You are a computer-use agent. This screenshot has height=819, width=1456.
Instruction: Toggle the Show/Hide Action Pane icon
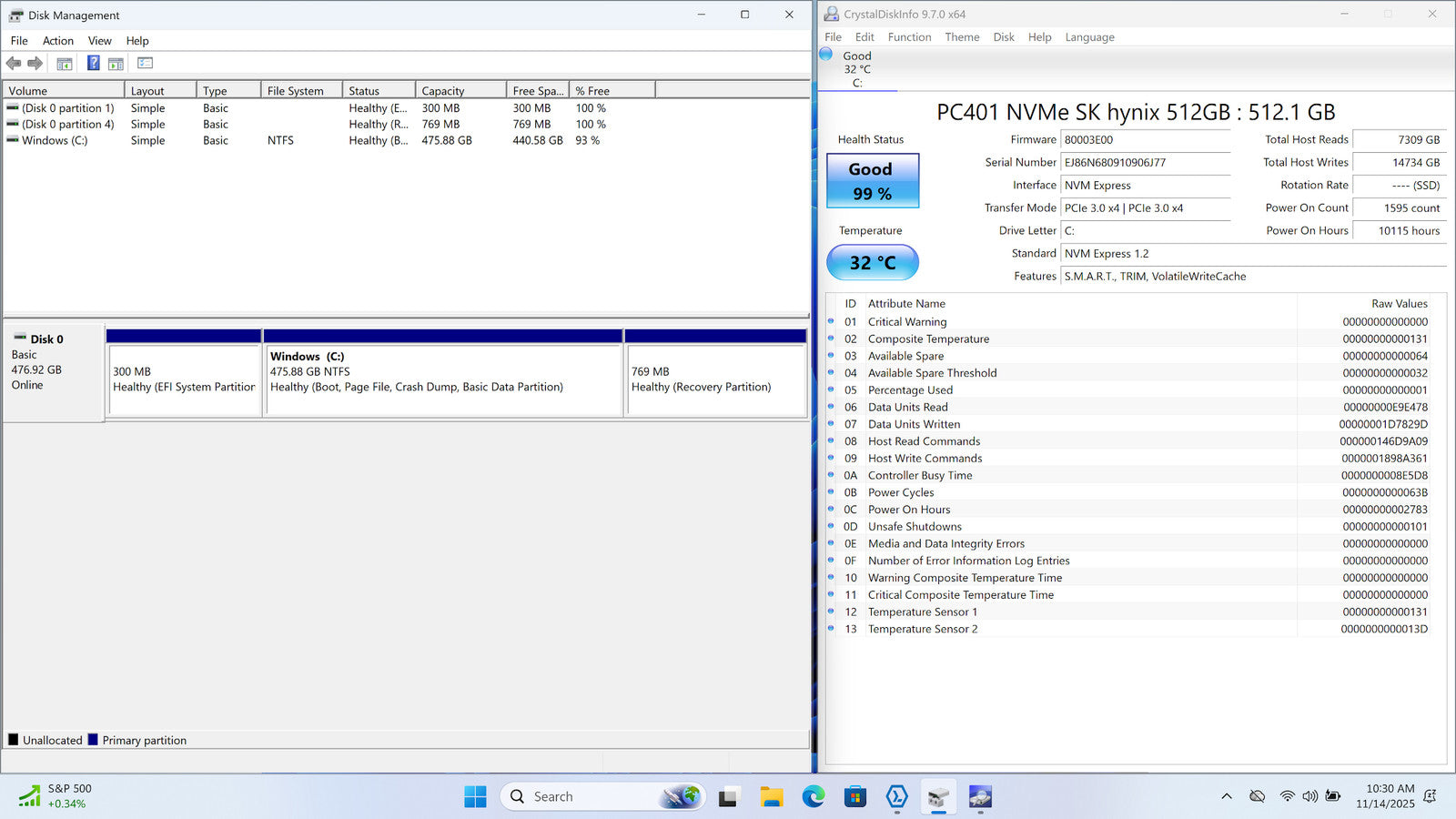click(x=116, y=64)
